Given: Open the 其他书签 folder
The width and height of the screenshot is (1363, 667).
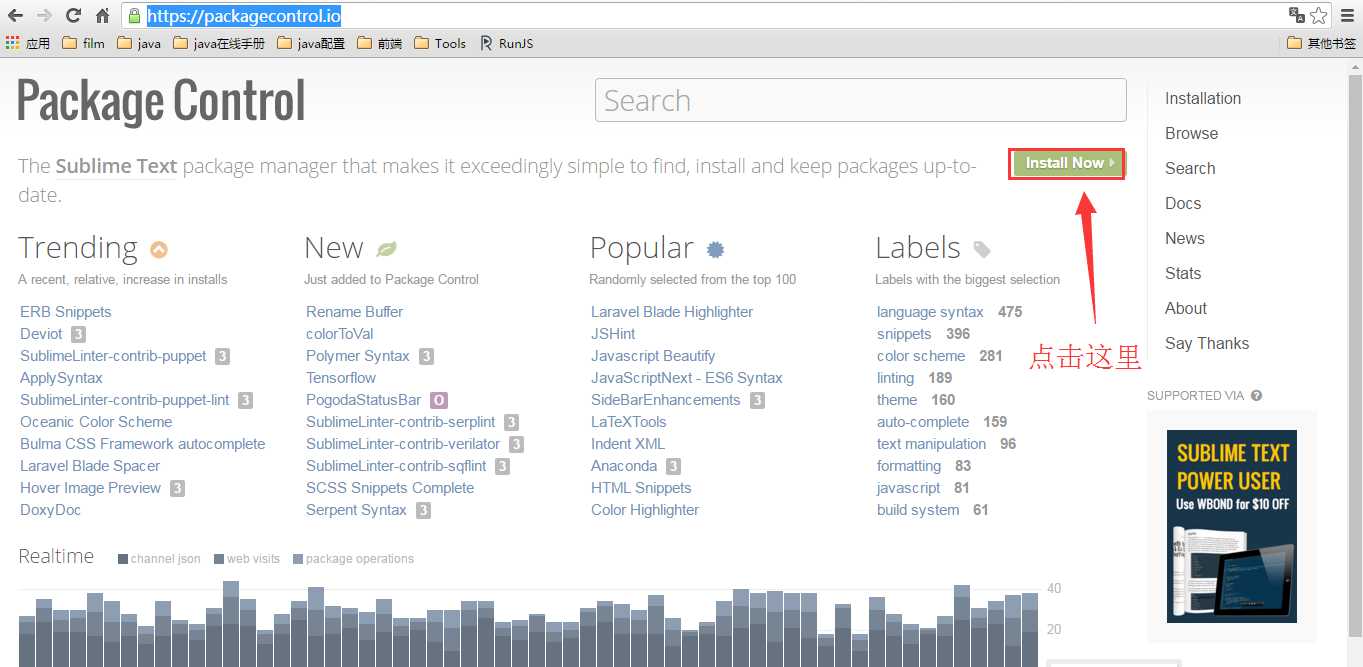Looking at the screenshot, I should pos(1321,43).
